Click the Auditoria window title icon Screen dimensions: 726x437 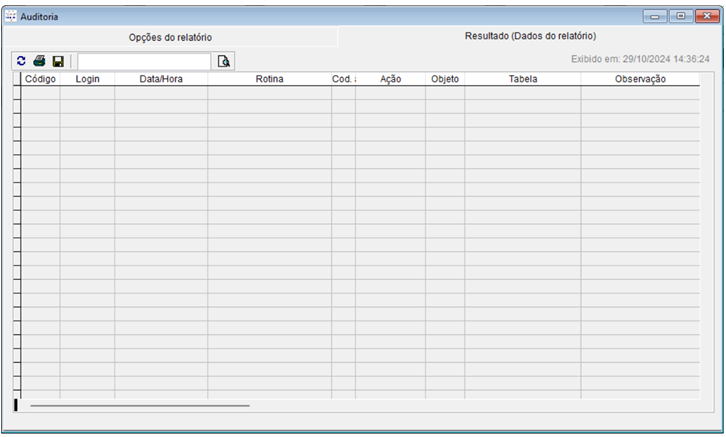click(x=12, y=16)
